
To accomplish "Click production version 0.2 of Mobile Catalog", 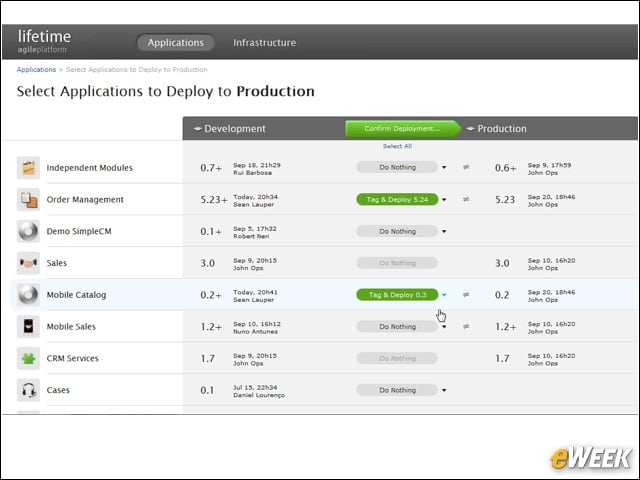I will point(502,295).
